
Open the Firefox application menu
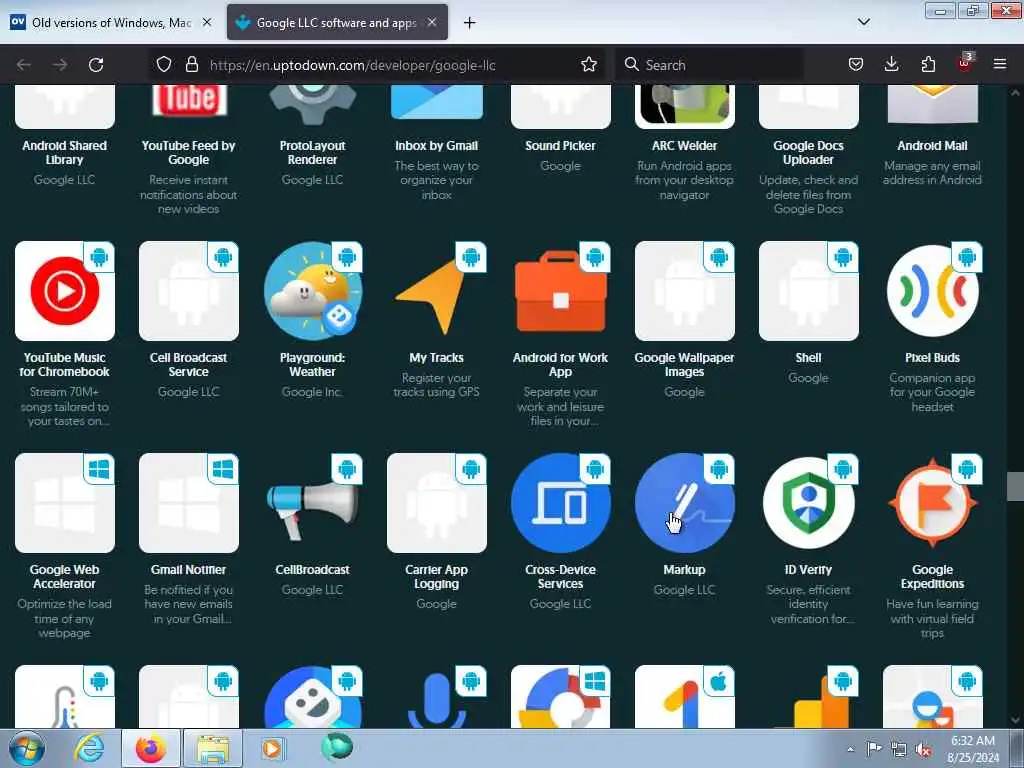(1000, 65)
